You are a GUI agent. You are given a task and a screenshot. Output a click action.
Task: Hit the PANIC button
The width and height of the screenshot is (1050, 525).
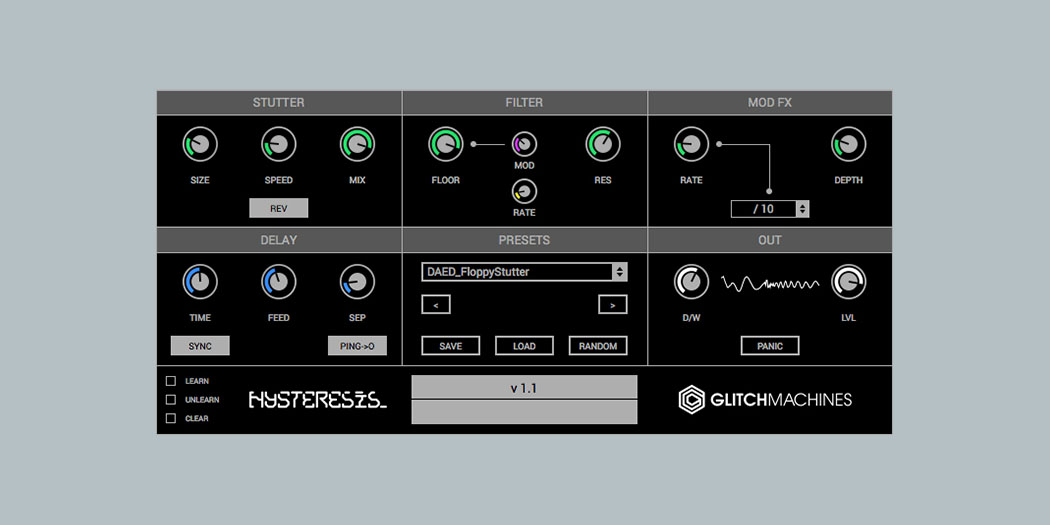pyautogui.click(x=769, y=346)
